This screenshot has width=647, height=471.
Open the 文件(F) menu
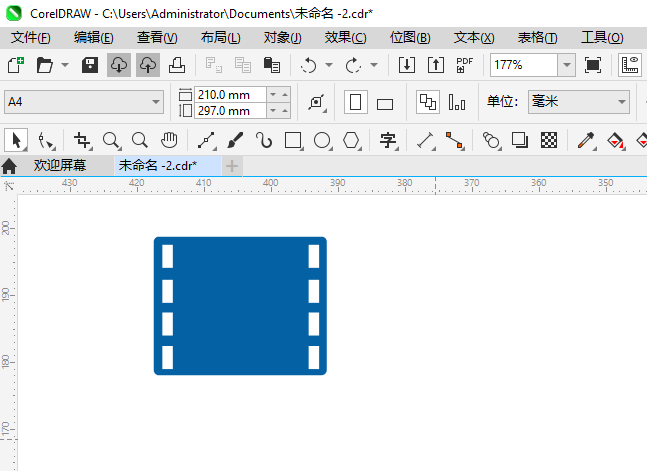coord(31,38)
